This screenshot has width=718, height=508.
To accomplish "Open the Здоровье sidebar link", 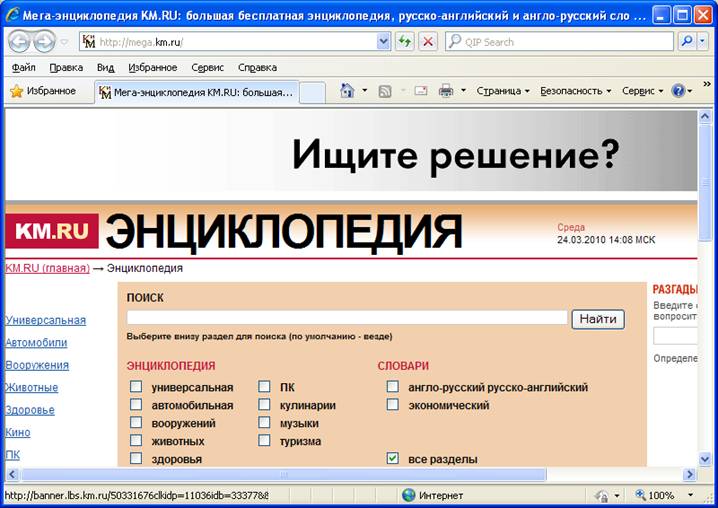I will pos(30,410).
